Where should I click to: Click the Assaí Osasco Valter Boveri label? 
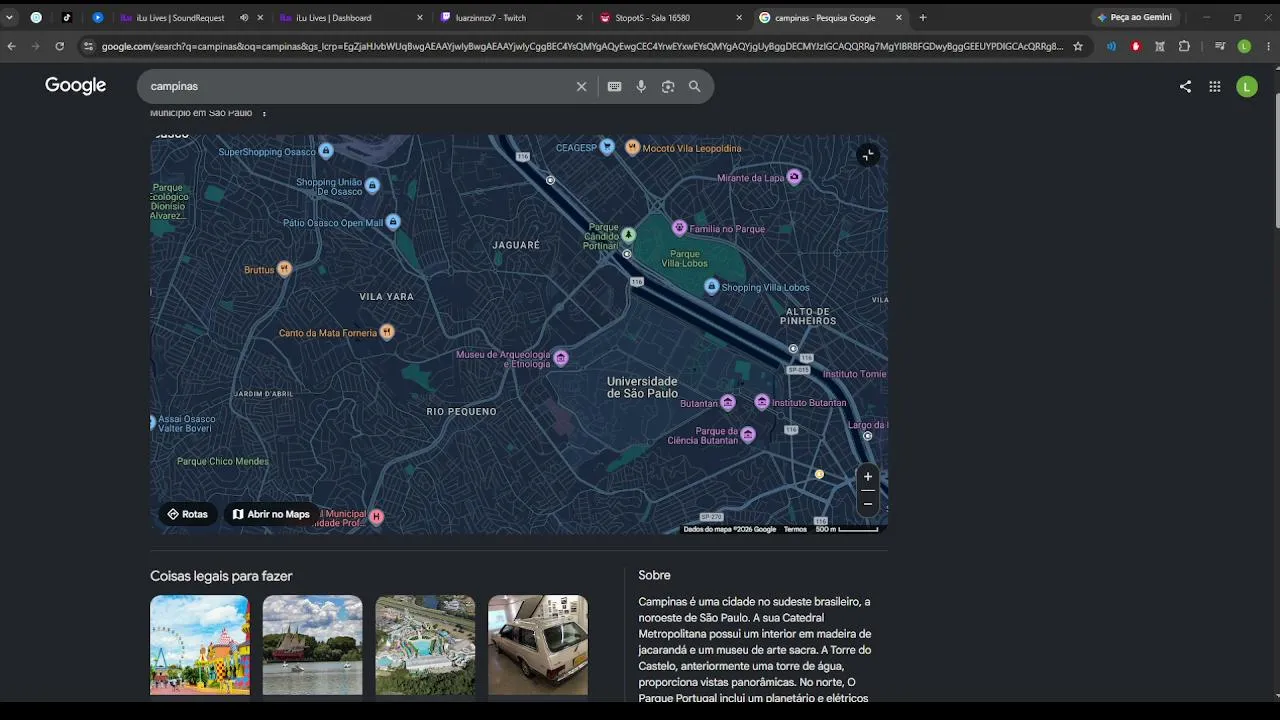(186, 424)
